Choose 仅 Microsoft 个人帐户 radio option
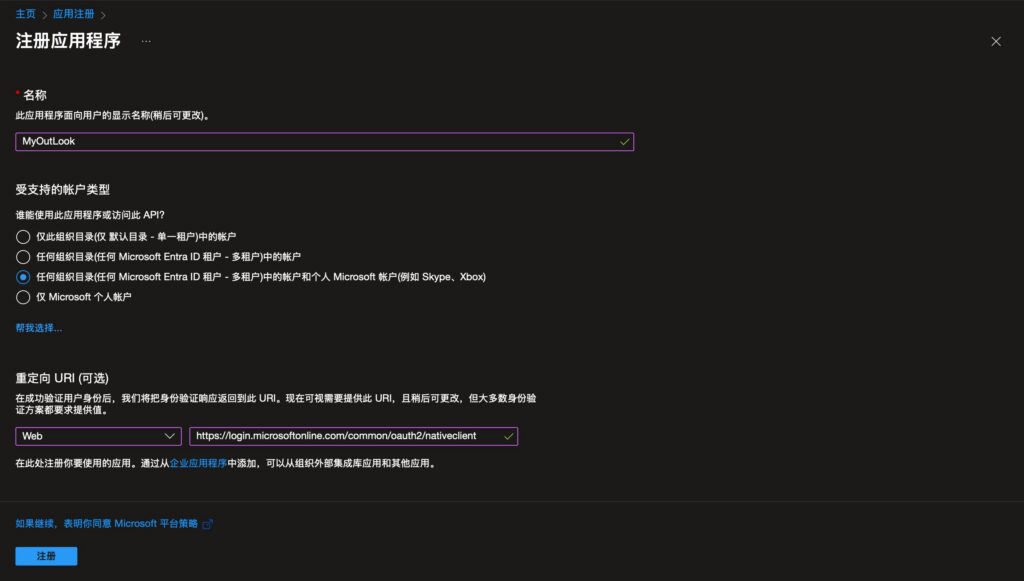Screen dimensions: 1024x581 click(x=23, y=297)
